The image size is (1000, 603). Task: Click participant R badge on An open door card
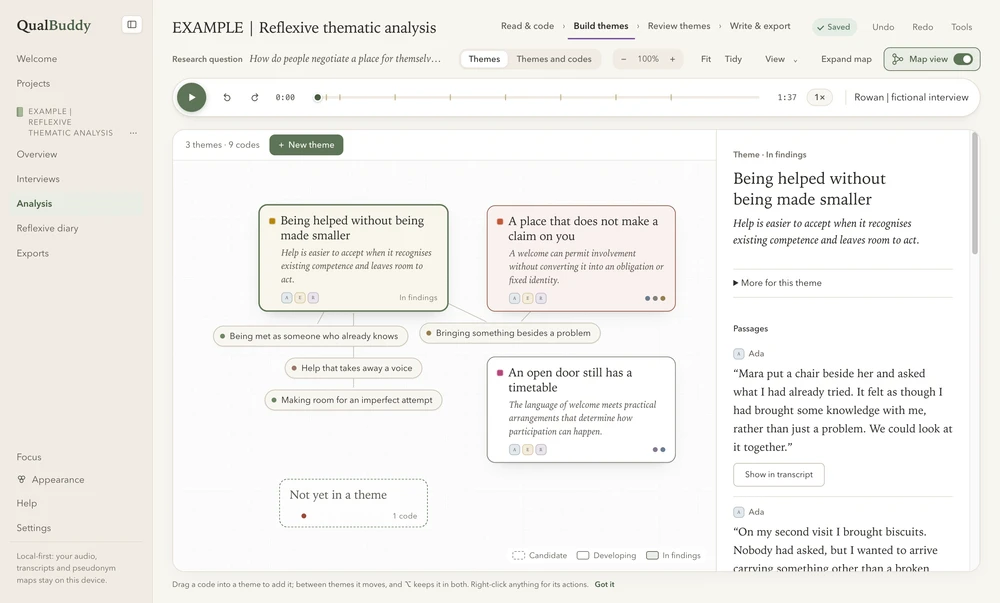coord(541,450)
